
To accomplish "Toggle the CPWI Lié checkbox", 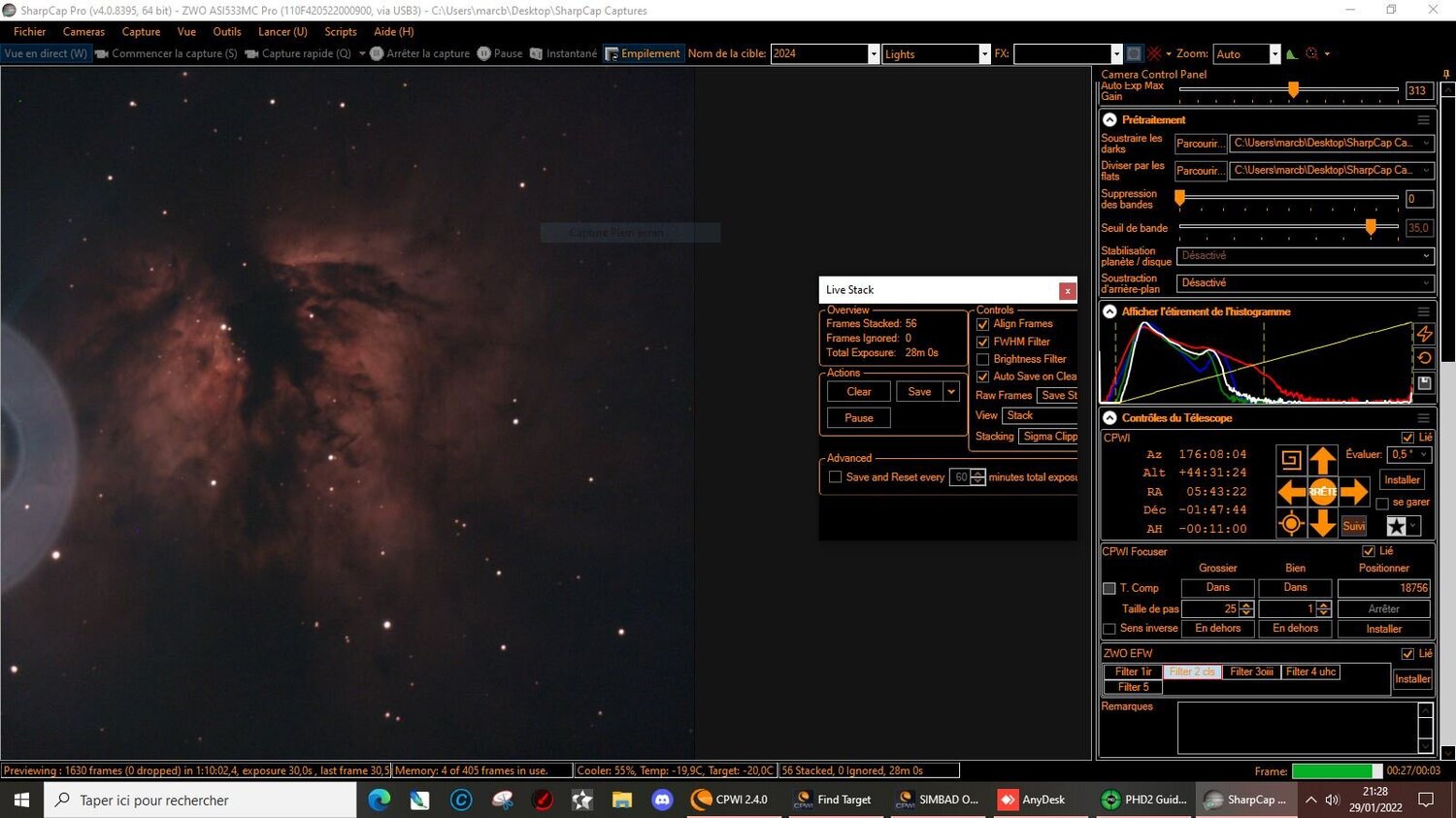I will pos(1407,438).
